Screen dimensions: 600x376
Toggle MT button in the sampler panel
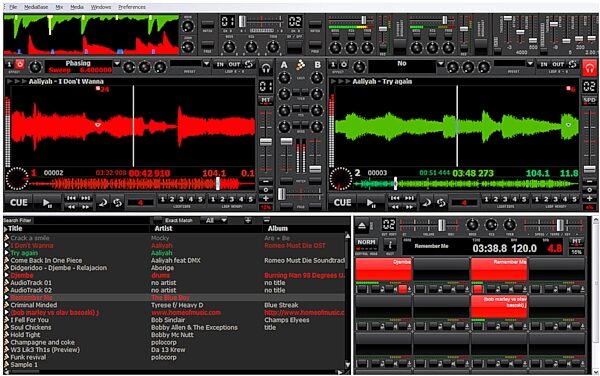[576, 241]
